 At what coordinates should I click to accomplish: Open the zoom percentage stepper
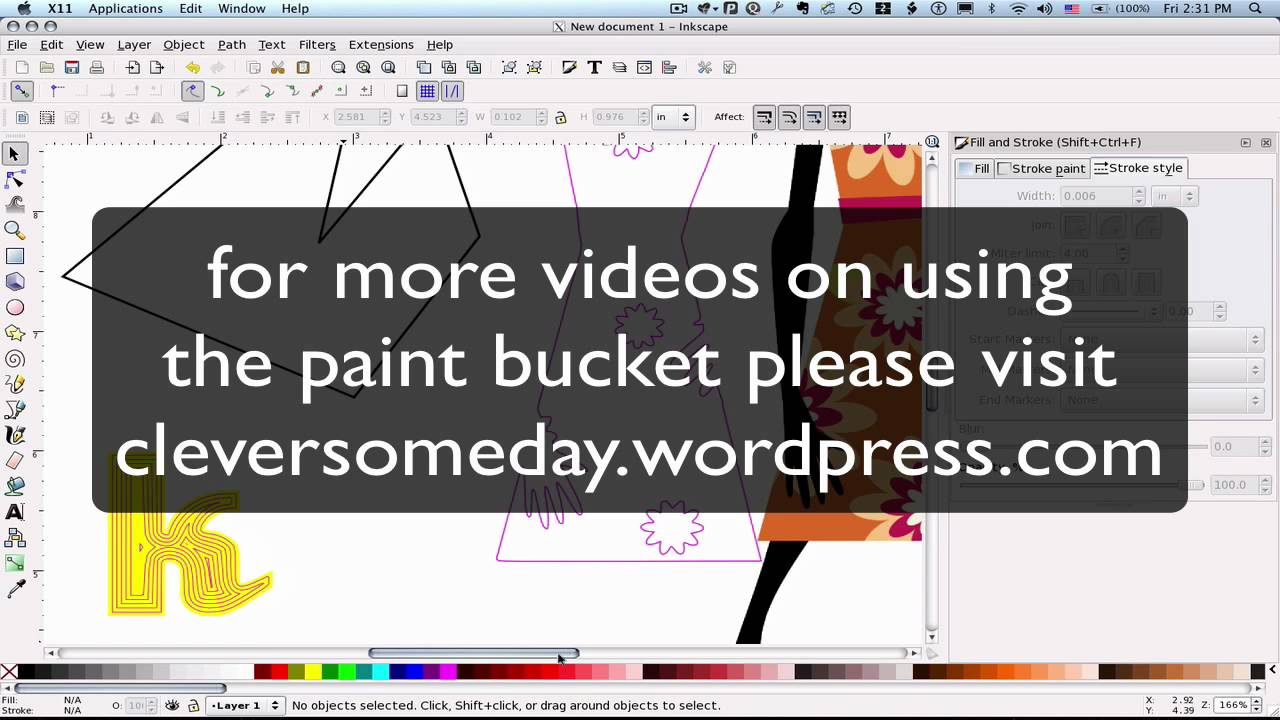[1257, 705]
